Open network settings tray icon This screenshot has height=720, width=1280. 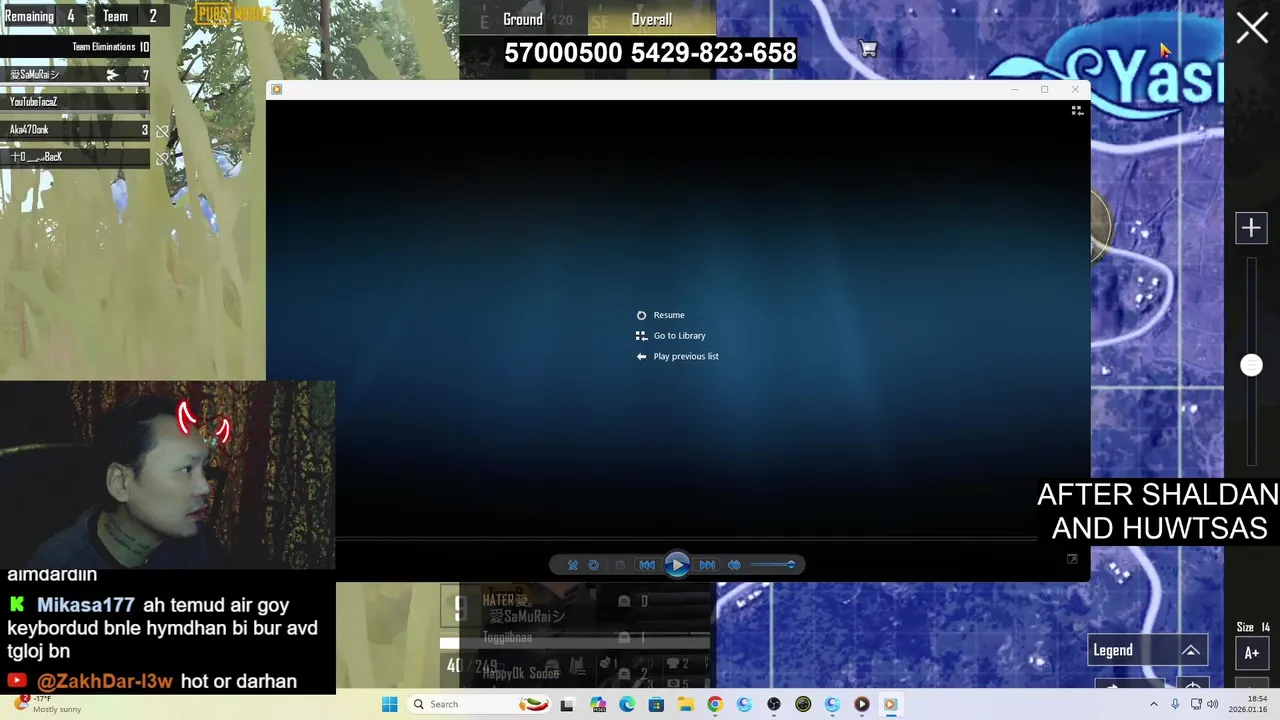tap(1196, 704)
